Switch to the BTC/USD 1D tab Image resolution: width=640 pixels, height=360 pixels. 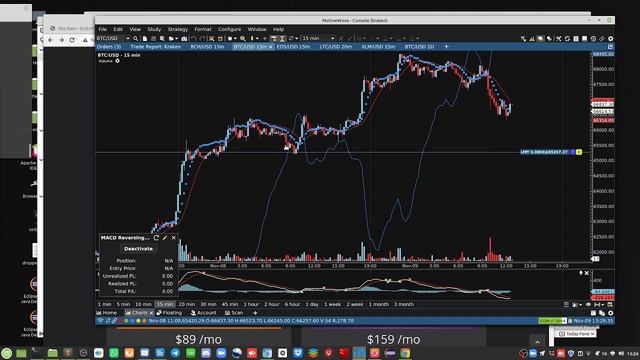pyautogui.click(x=419, y=47)
